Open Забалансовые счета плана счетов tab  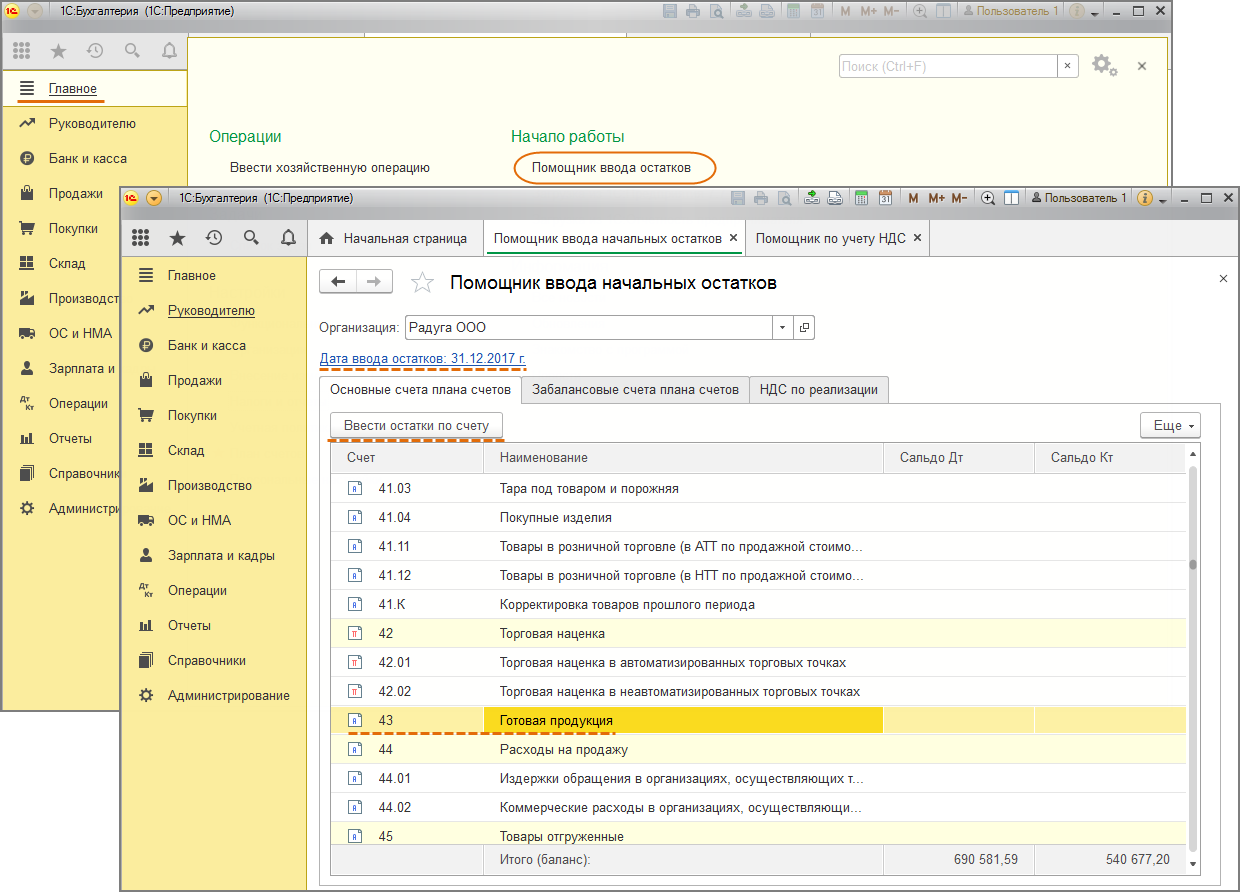pyautogui.click(x=635, y=390)
